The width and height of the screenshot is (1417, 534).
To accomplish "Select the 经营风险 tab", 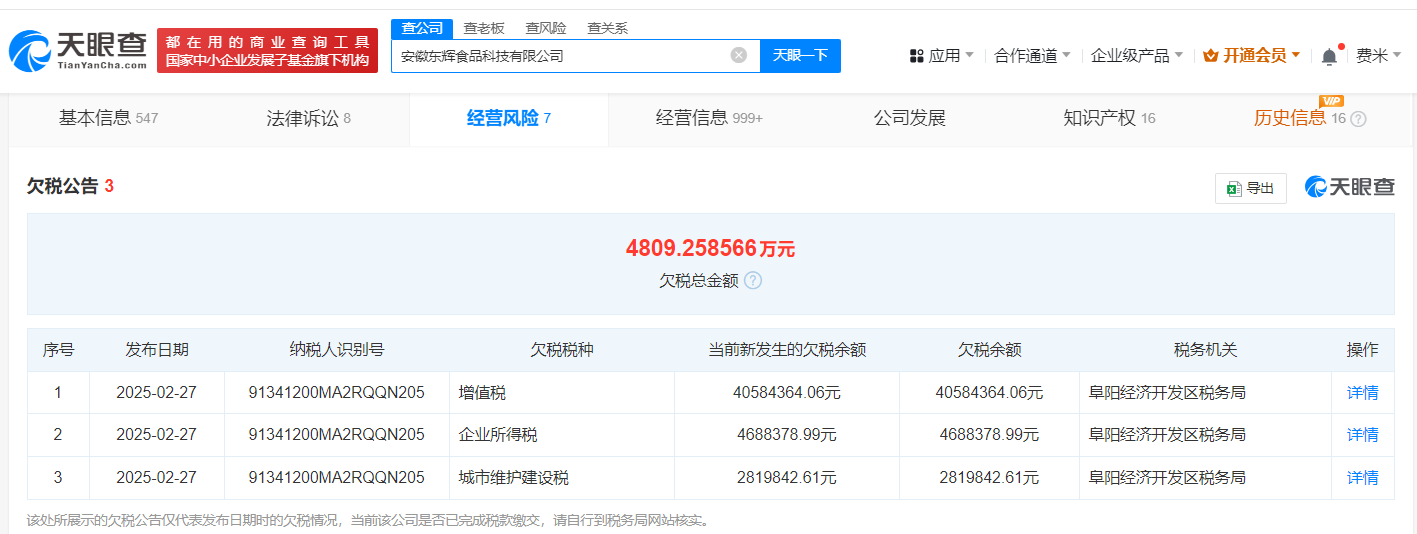I will (x=509, y=118).
